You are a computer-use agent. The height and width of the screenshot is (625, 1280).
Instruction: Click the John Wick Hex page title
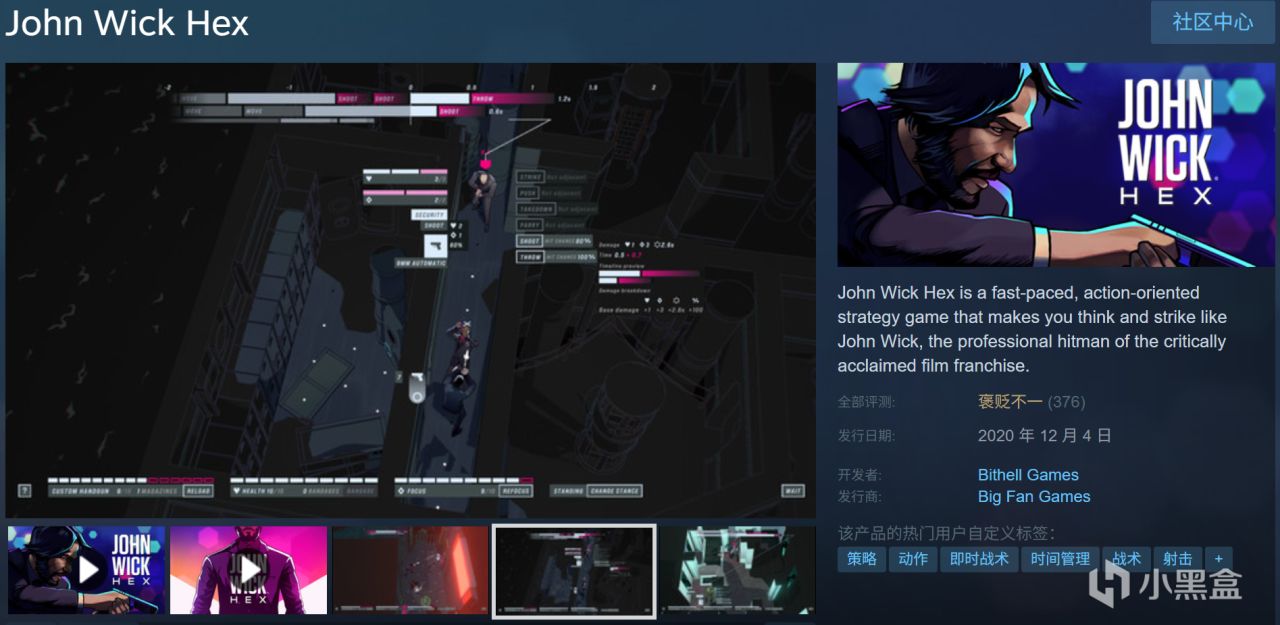127,22
